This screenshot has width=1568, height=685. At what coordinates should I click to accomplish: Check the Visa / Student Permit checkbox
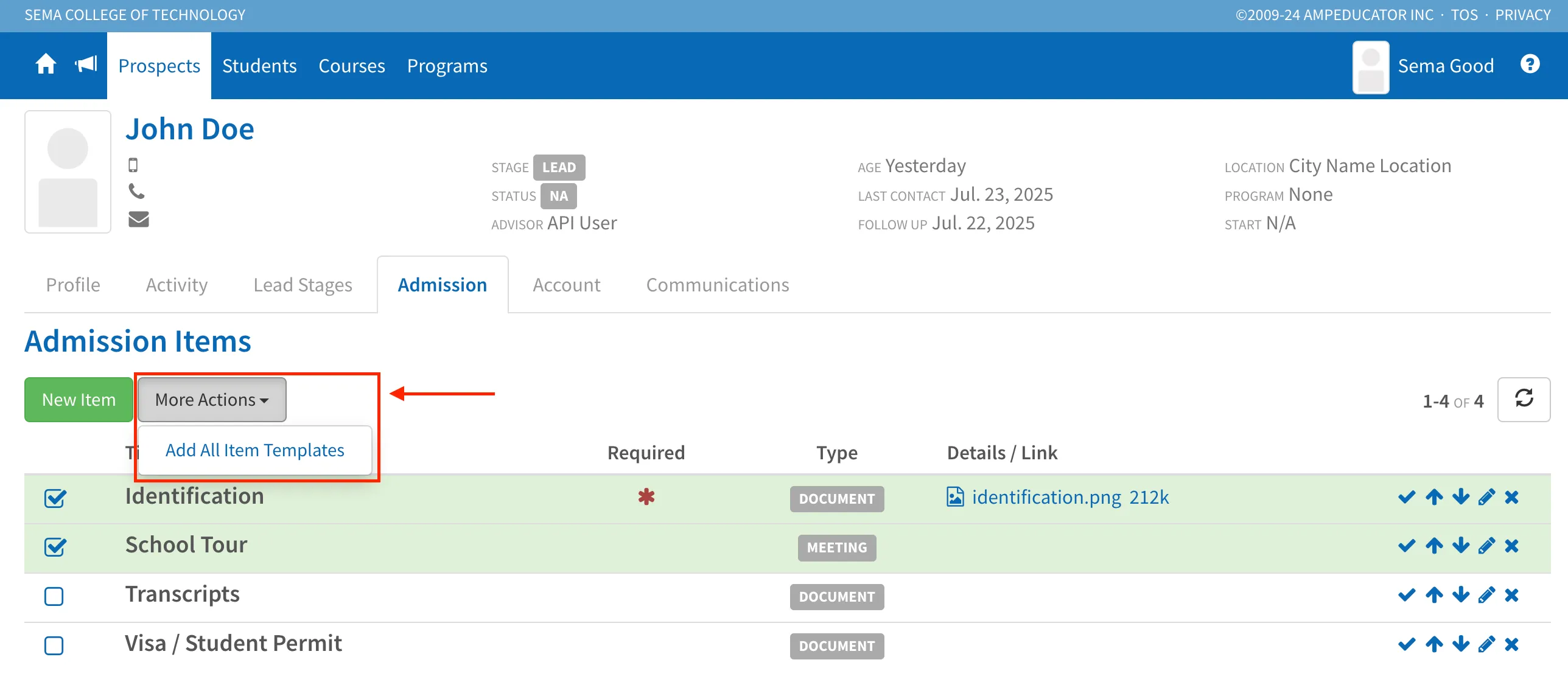click(x=54, y=645)
